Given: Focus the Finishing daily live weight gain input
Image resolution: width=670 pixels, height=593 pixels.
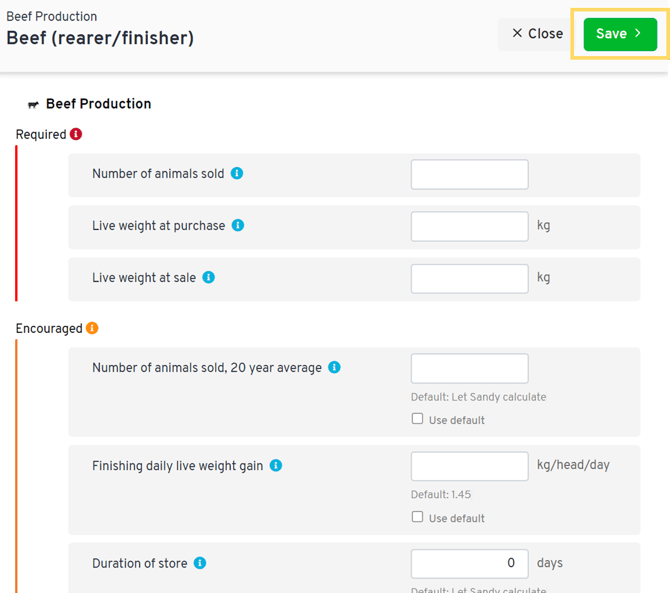Looking at the screenshot, I should coord(469,466).
